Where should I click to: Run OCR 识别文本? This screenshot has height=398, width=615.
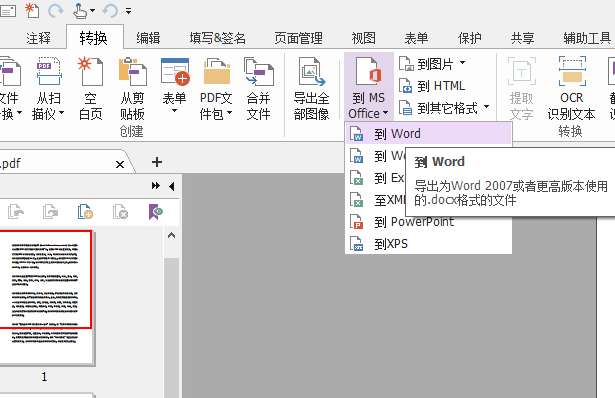(571, 89)
